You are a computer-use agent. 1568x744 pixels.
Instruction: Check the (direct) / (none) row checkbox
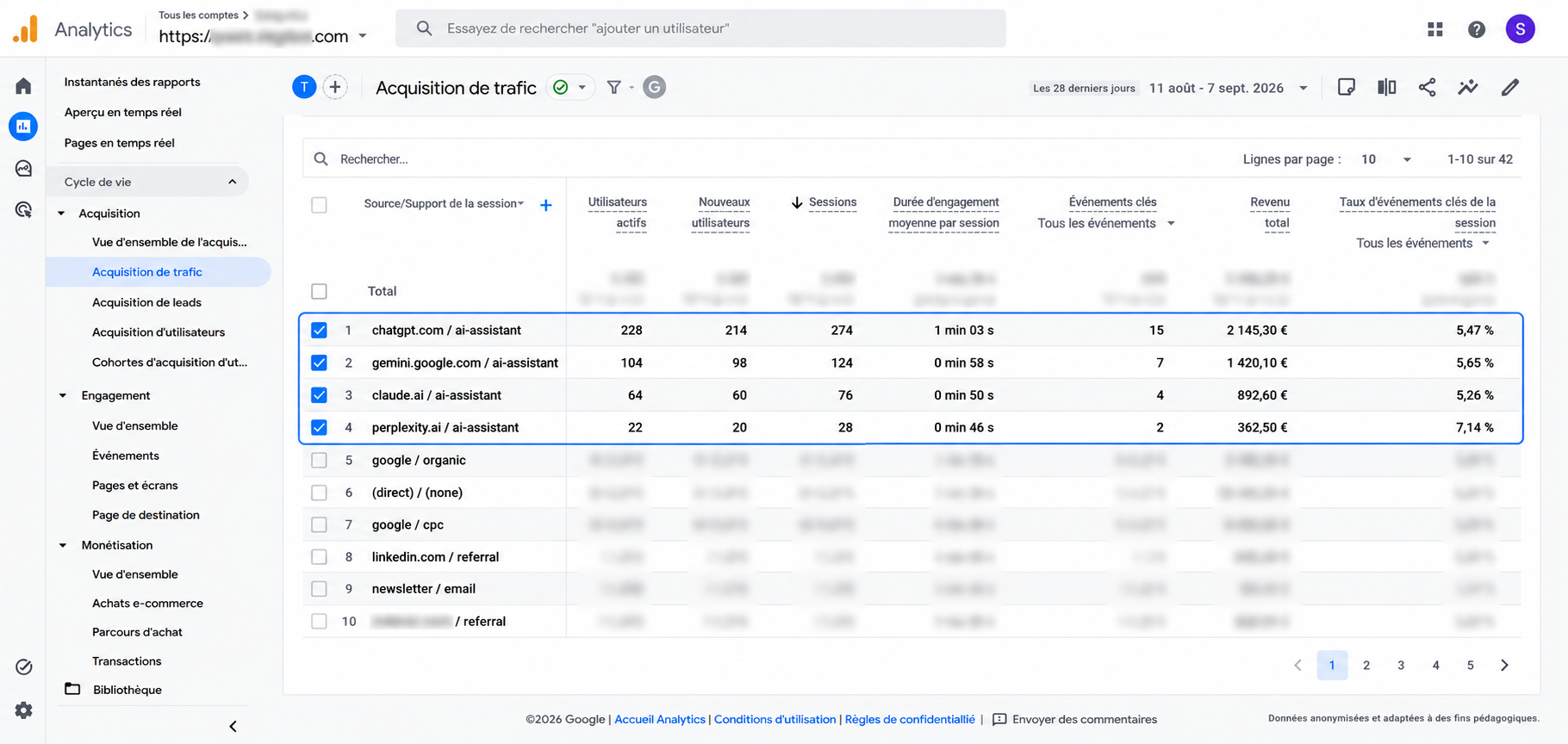pyautogui.click(x=319, y=493)
